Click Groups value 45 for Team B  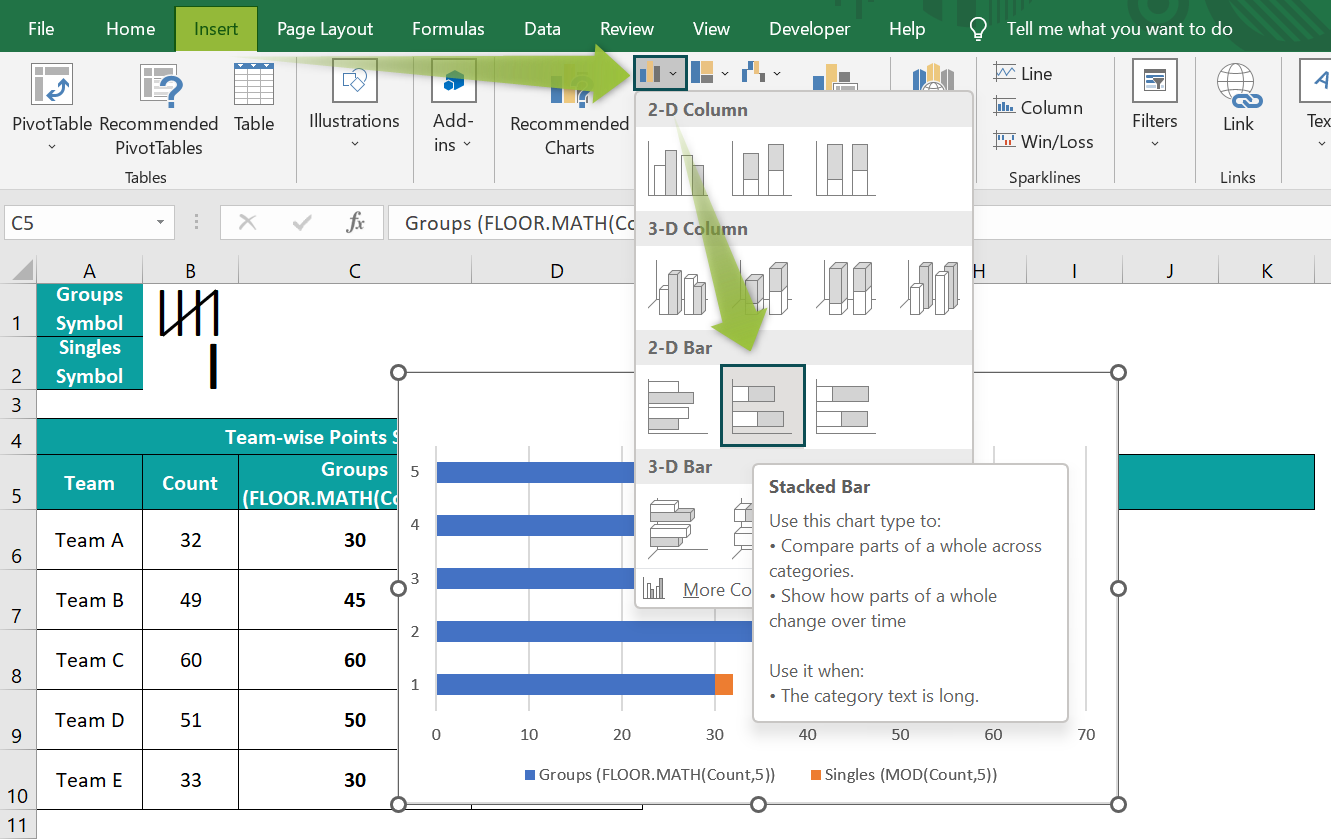[x=354, y=600]
